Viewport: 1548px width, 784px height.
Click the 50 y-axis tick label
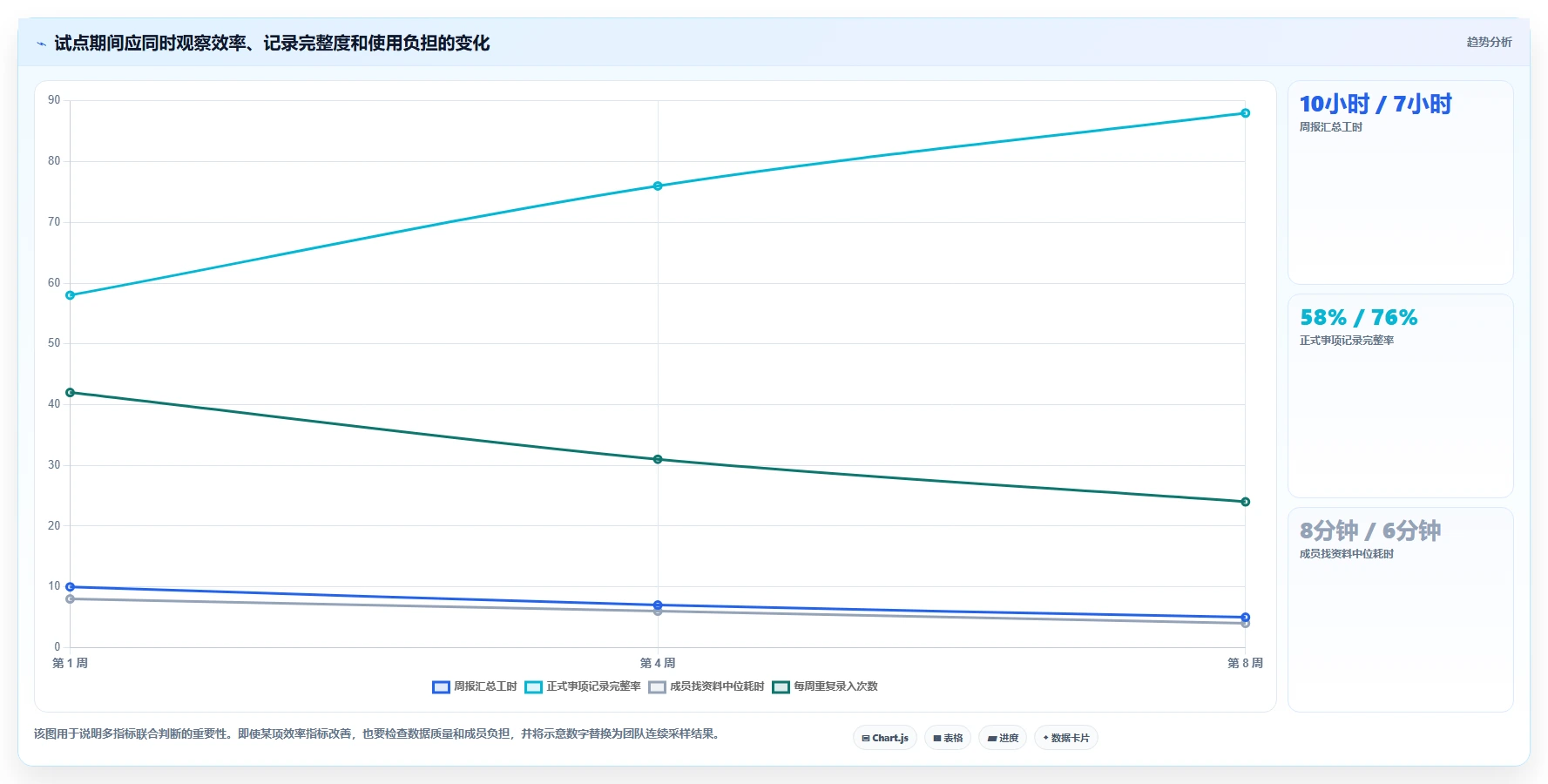tap(54, 343)
